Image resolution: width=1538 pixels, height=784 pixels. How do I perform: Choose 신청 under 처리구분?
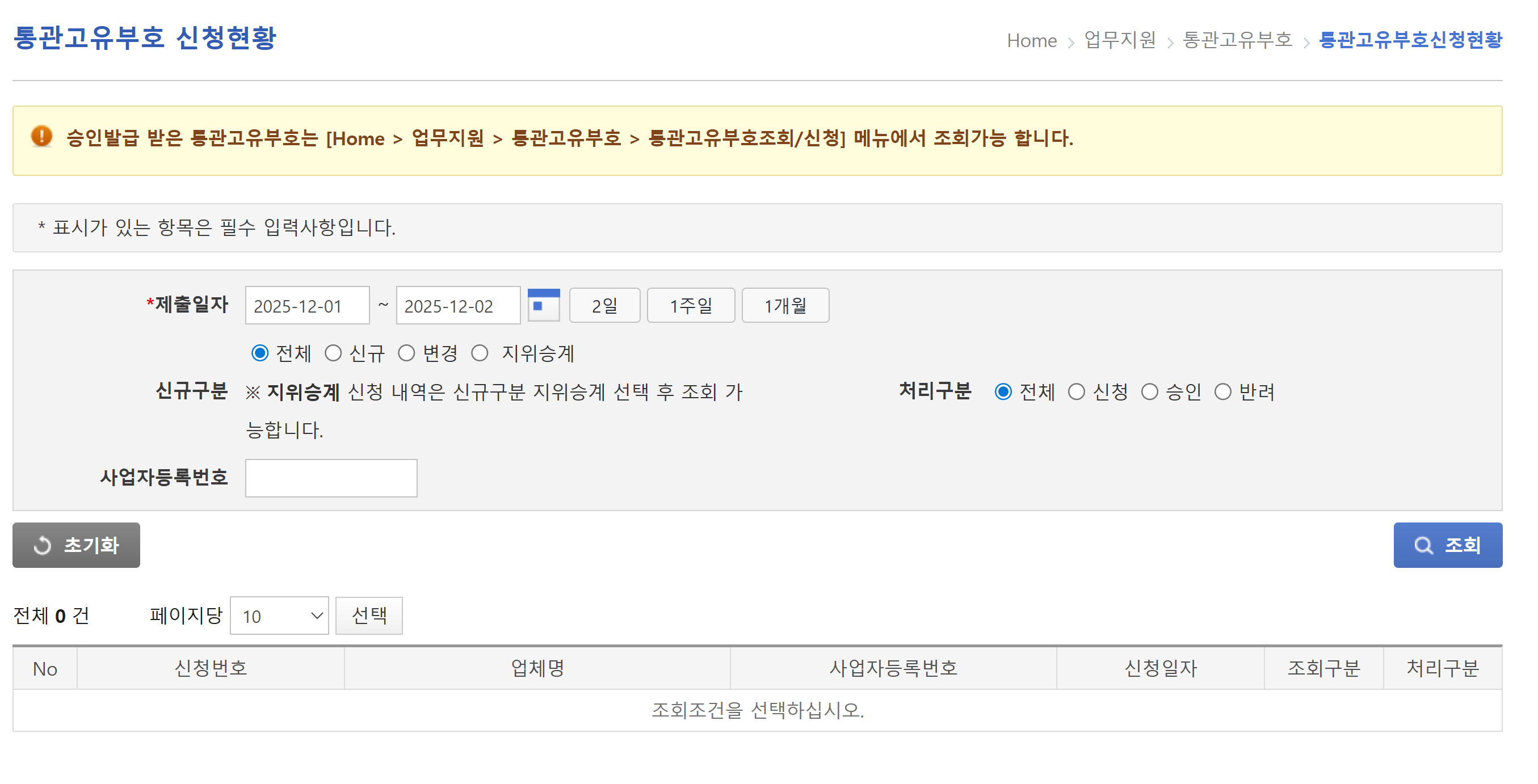(1077, 392)
